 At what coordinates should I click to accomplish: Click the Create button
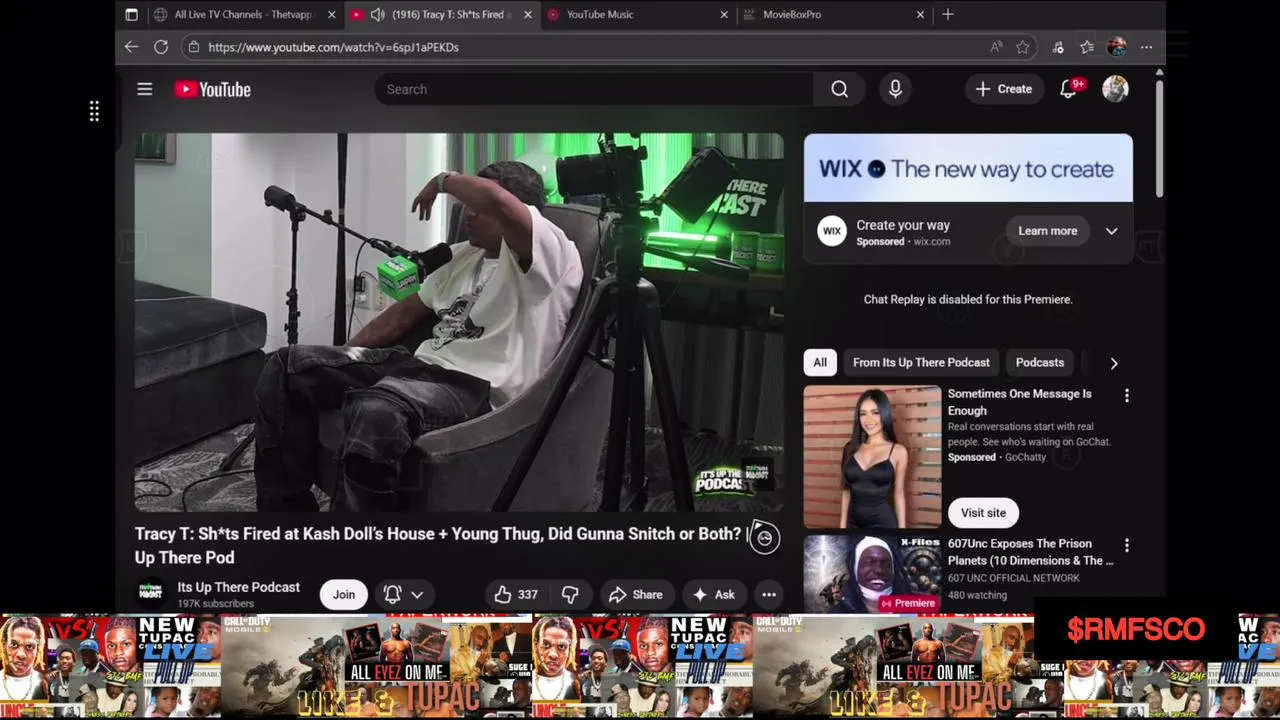tap(1004, 89)
